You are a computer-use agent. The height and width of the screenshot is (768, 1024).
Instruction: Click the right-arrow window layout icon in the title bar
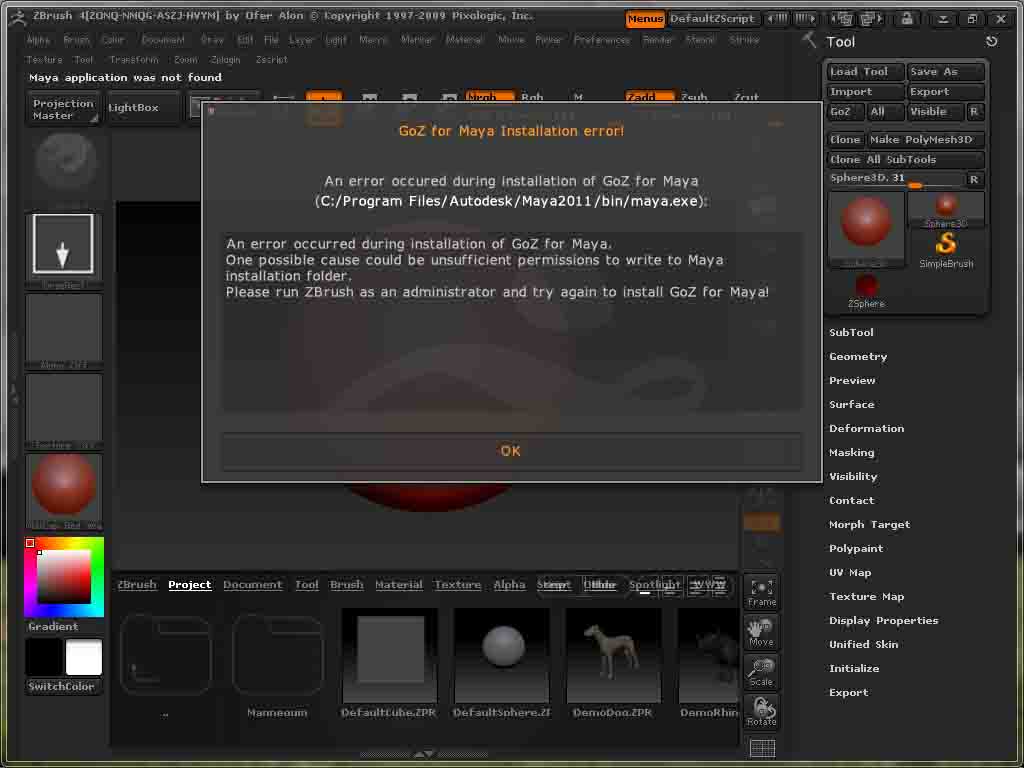click(871, 19)
